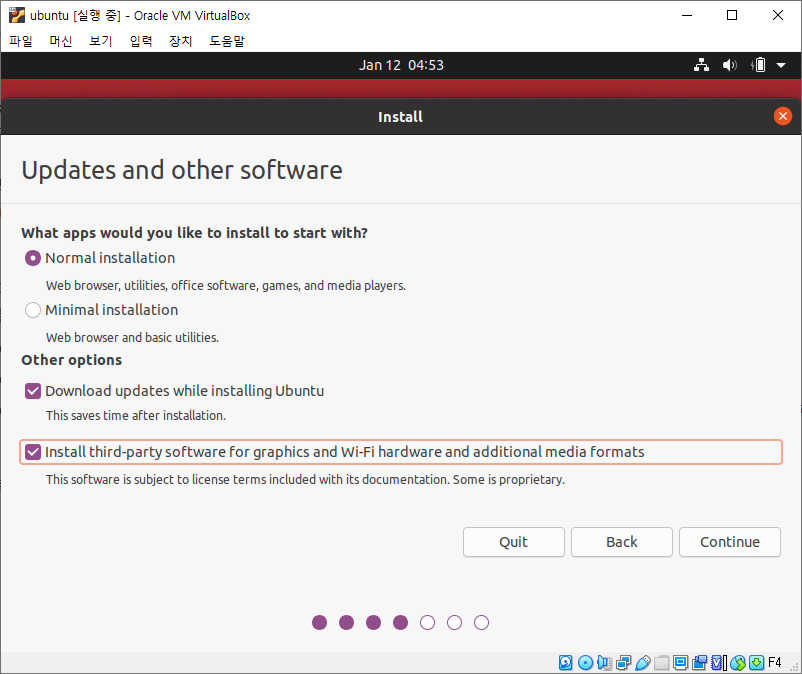This screenshot has height=674, width=802.
Task: Open the Jan 12 04:53 clock
Action: 401,65
